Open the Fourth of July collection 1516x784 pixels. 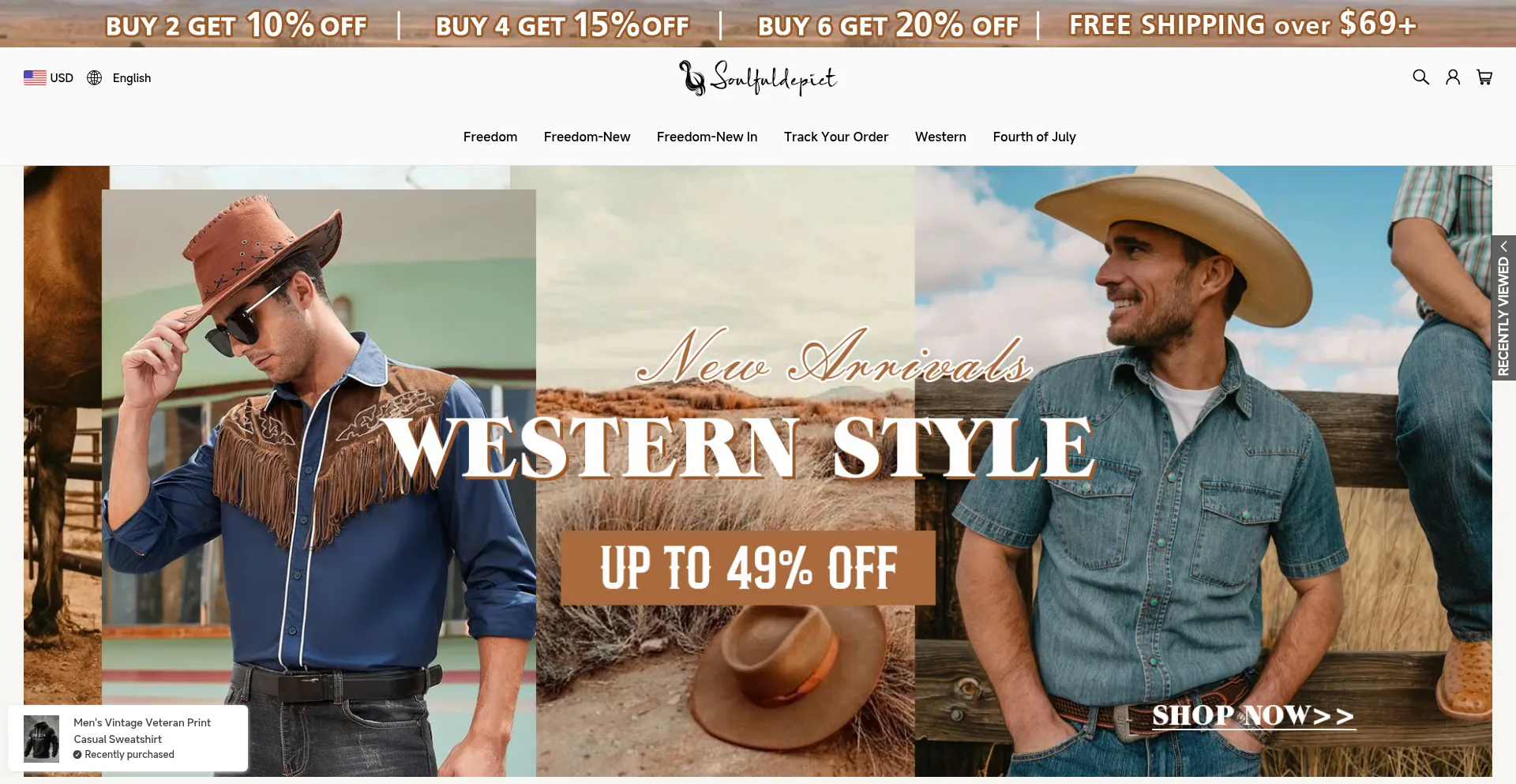click(1034, 137)
